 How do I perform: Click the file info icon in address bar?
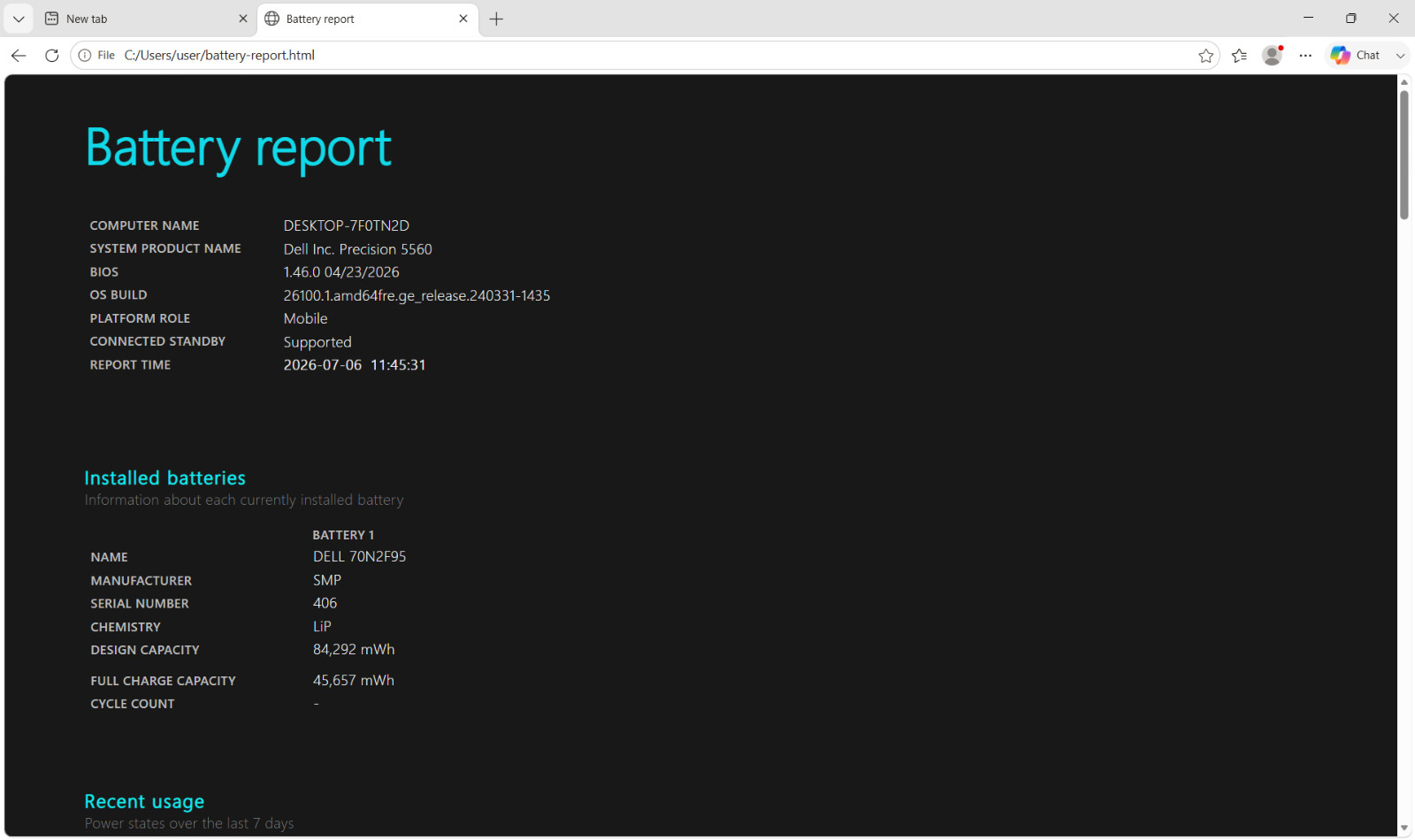[85, 55]
